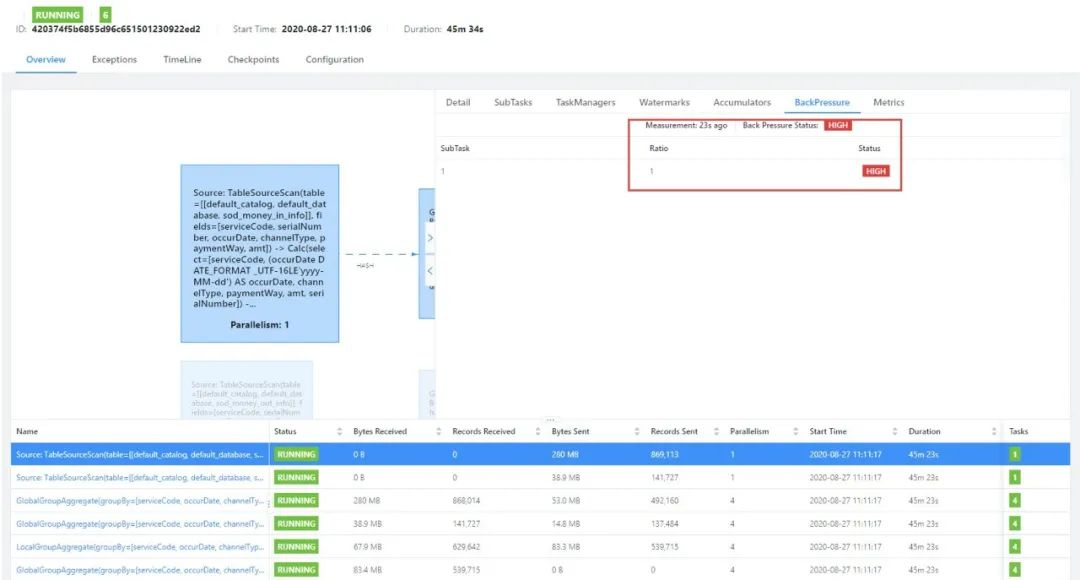Click the Tasks badge of the selected Source row

1014,455
